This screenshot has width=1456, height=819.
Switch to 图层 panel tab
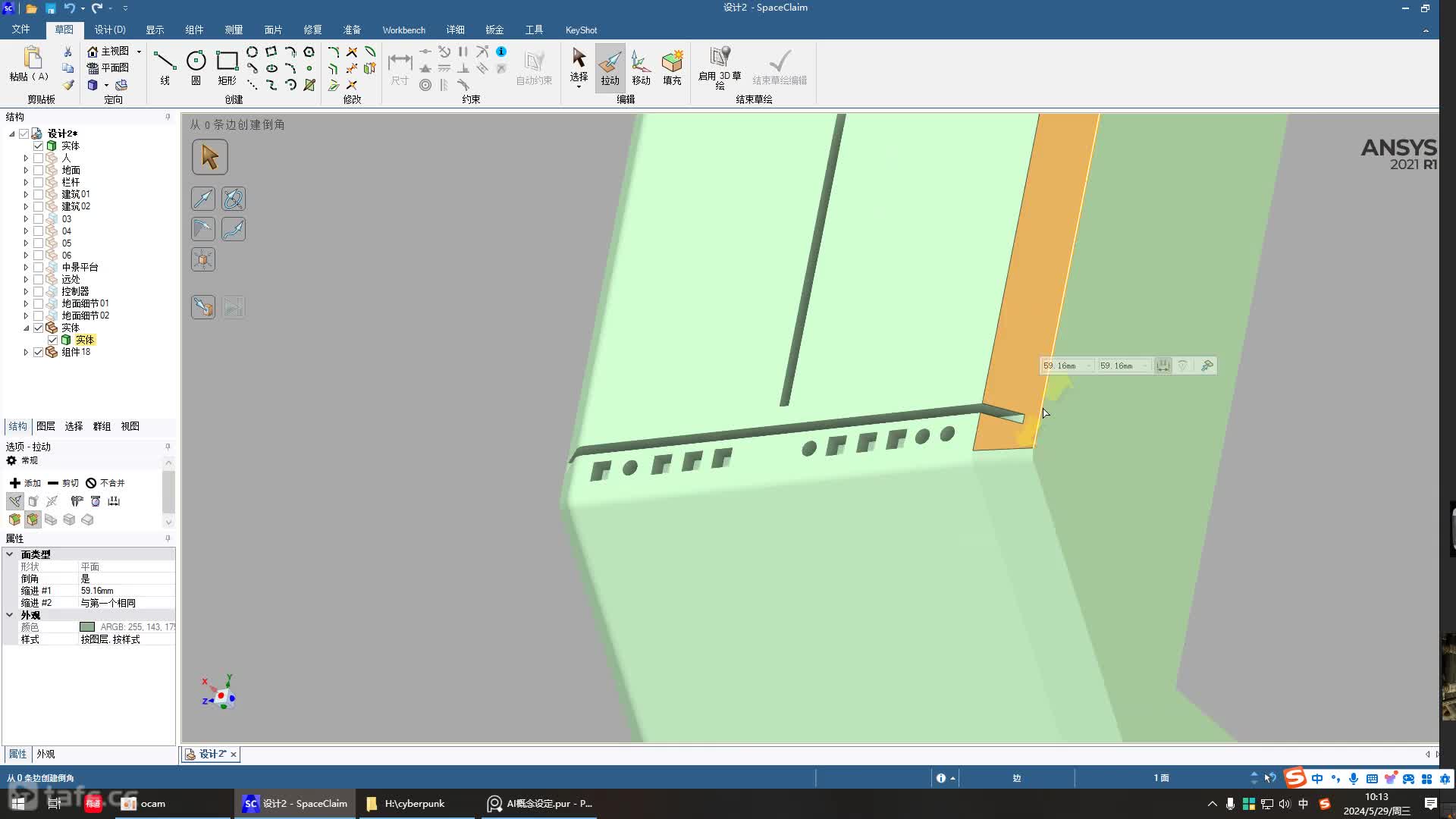pyautogui.click(x=45, y=426)
